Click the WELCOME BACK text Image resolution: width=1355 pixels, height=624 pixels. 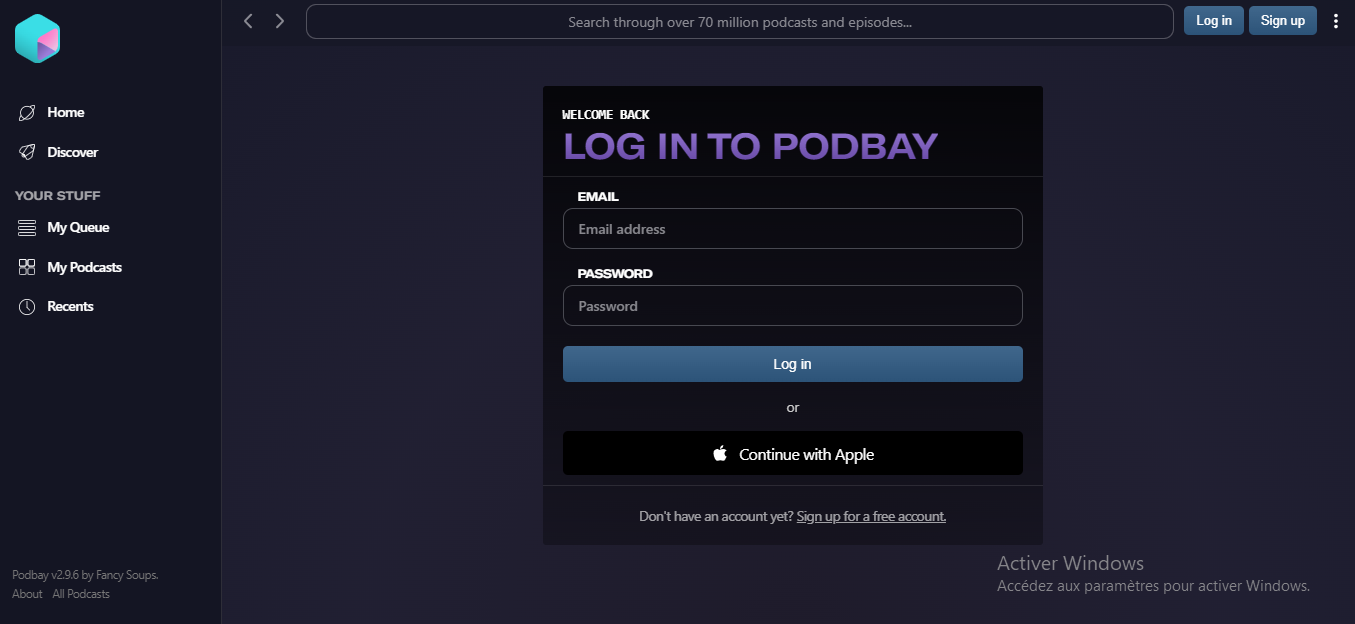tap(606, 115)
